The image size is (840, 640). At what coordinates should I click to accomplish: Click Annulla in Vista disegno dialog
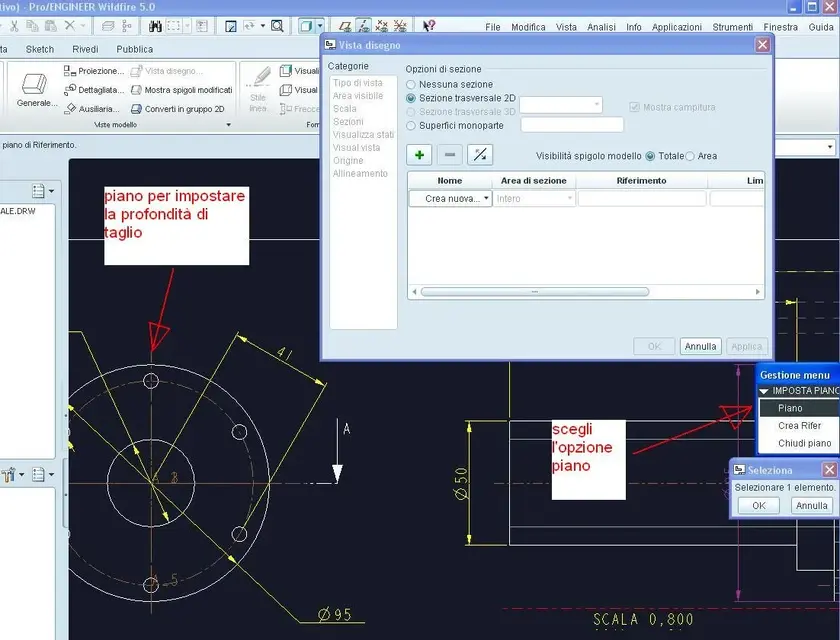point(700,346)
